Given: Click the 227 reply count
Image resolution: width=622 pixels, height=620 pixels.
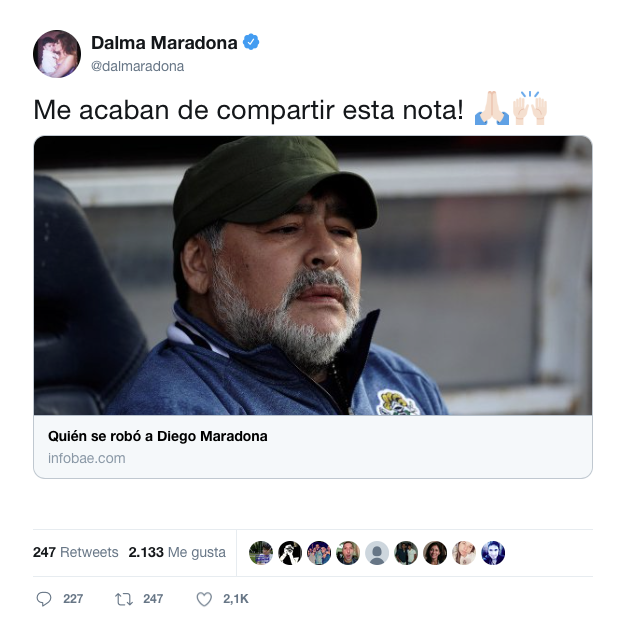Looking at the screenshot, I should tap(73, 599).
